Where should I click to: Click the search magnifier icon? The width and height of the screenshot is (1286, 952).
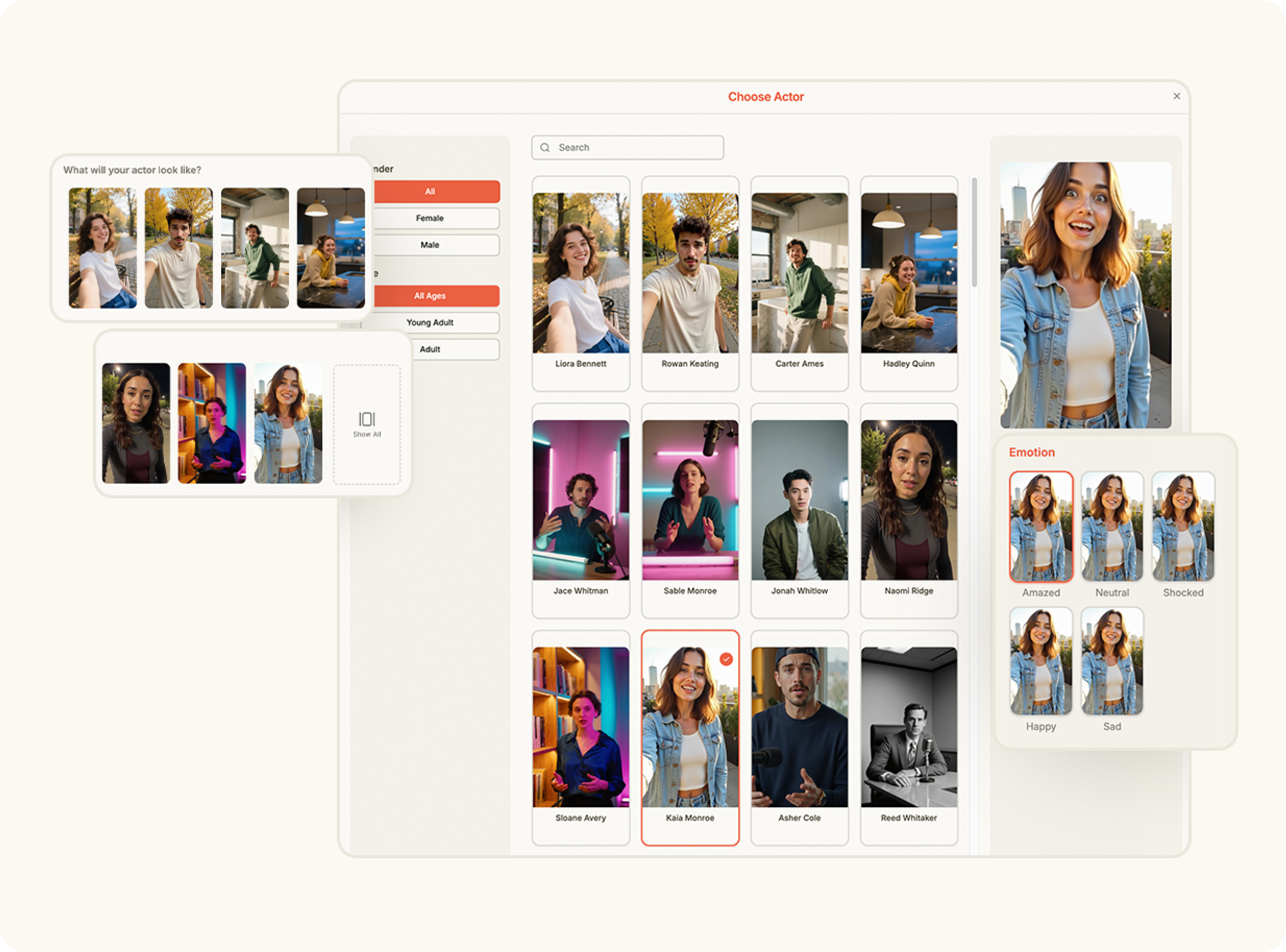[x=545, y=147]
